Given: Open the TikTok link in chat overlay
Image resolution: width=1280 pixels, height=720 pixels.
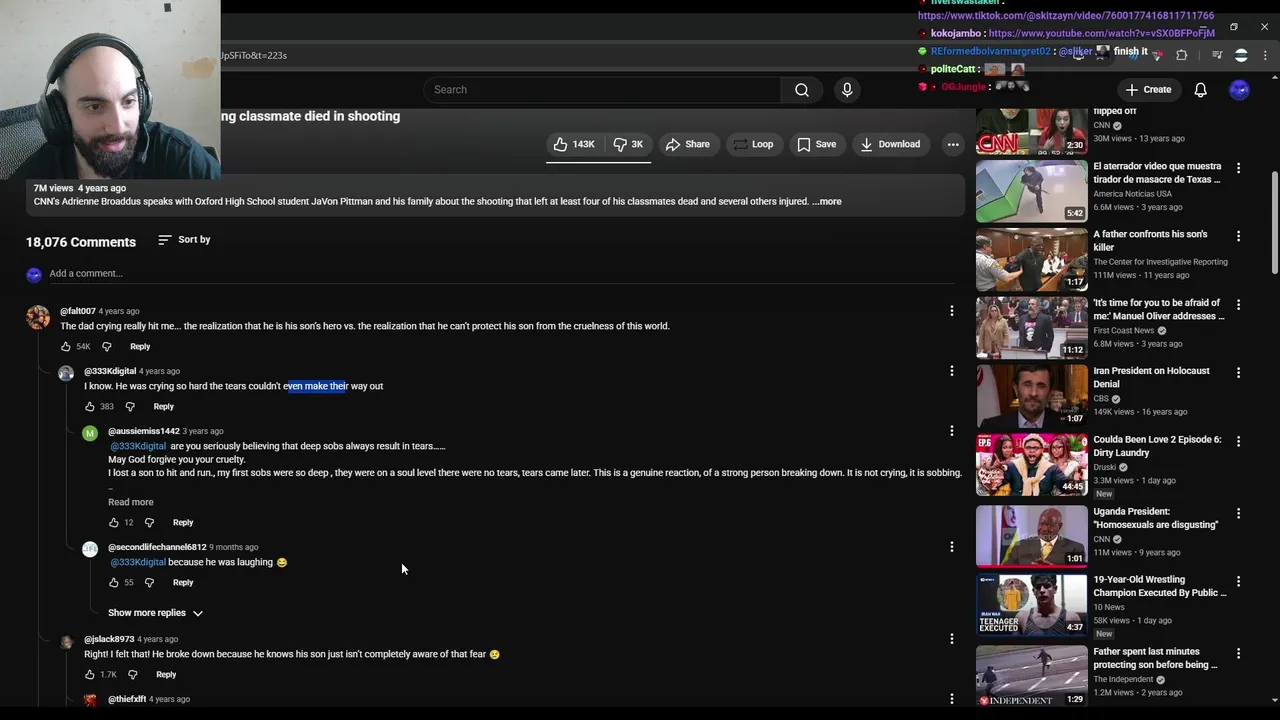Looking at the screenshot, I should click(x=1066, y=16).
